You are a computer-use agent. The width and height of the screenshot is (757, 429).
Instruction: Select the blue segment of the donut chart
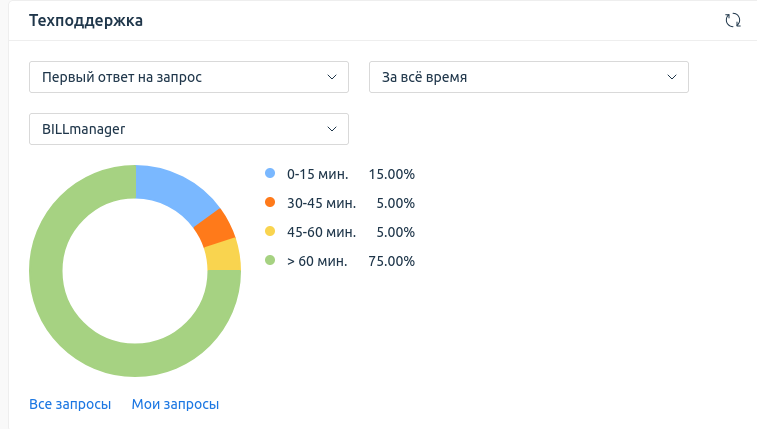coord(173,188)
